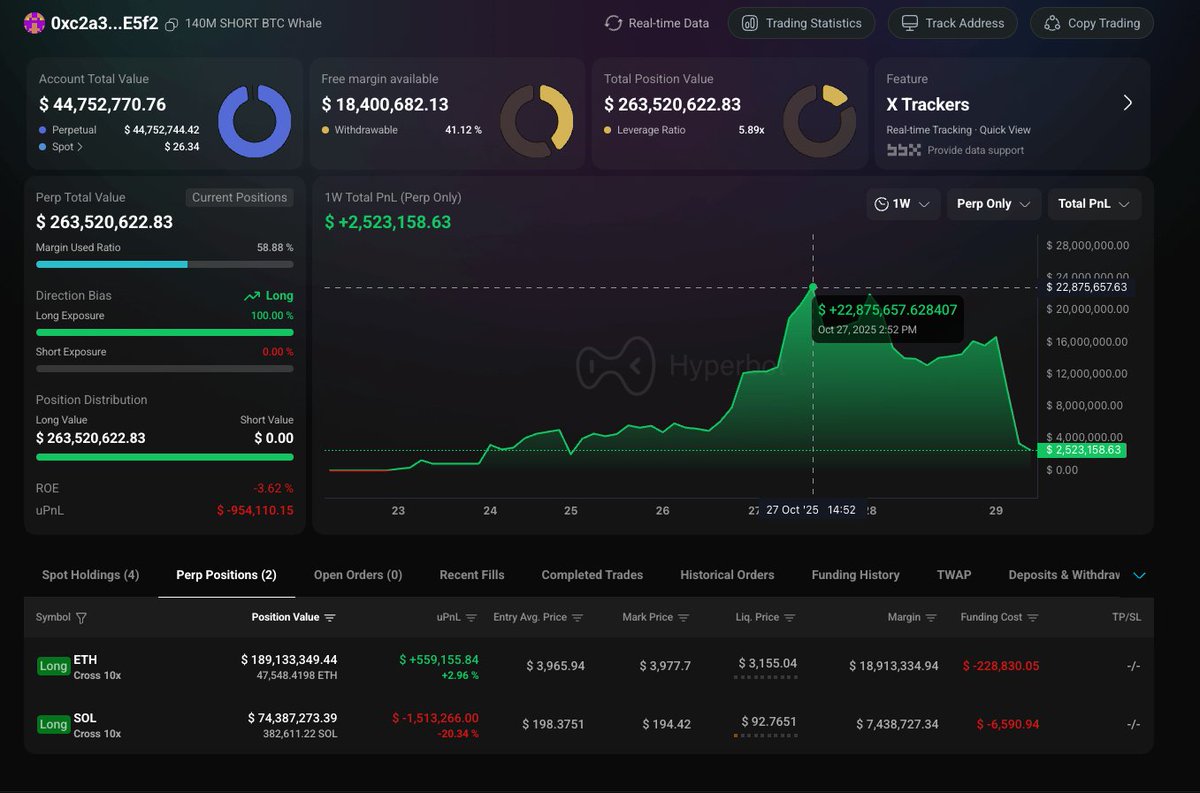Filter by Symbol using the funnel icon
Screen dimensions: 1200x793
point(81,618)
